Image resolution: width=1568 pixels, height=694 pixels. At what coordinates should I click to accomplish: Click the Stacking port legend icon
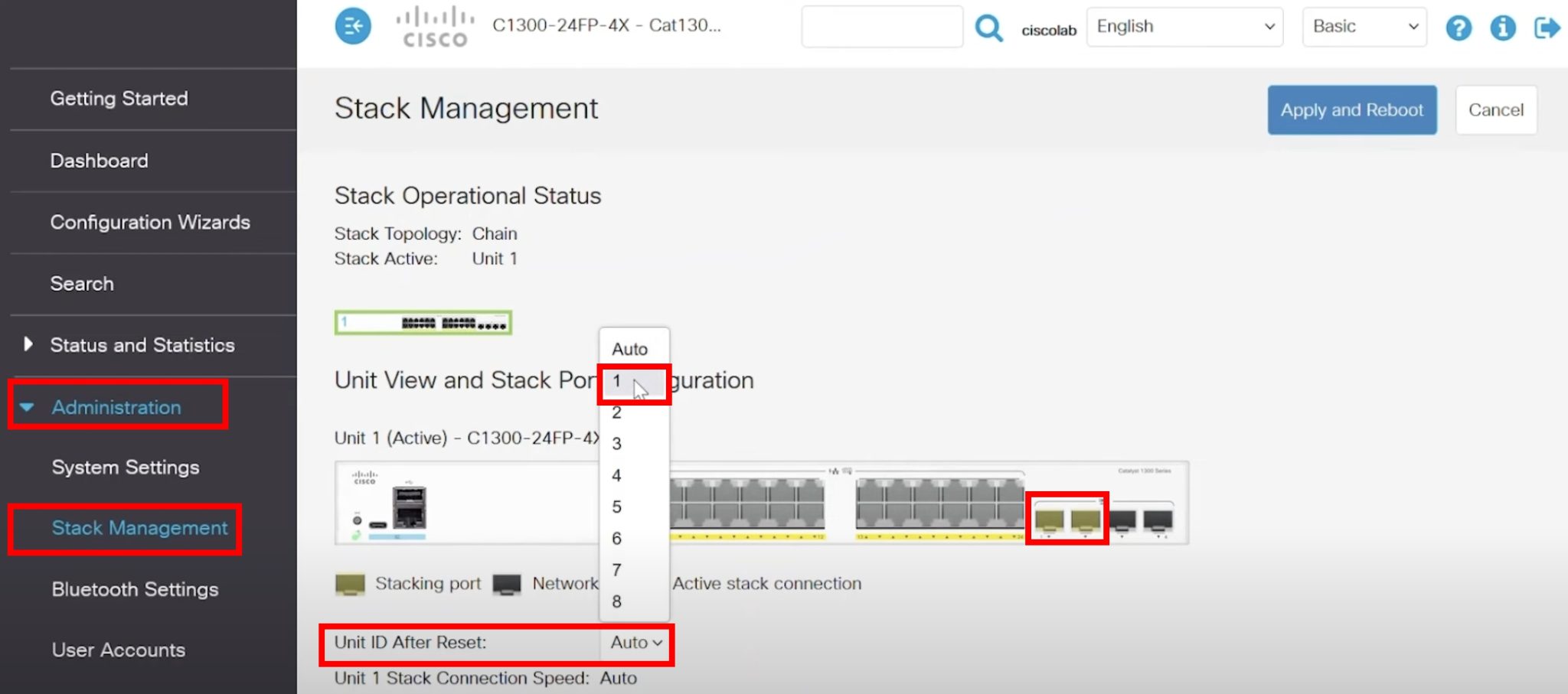point(349,583)
